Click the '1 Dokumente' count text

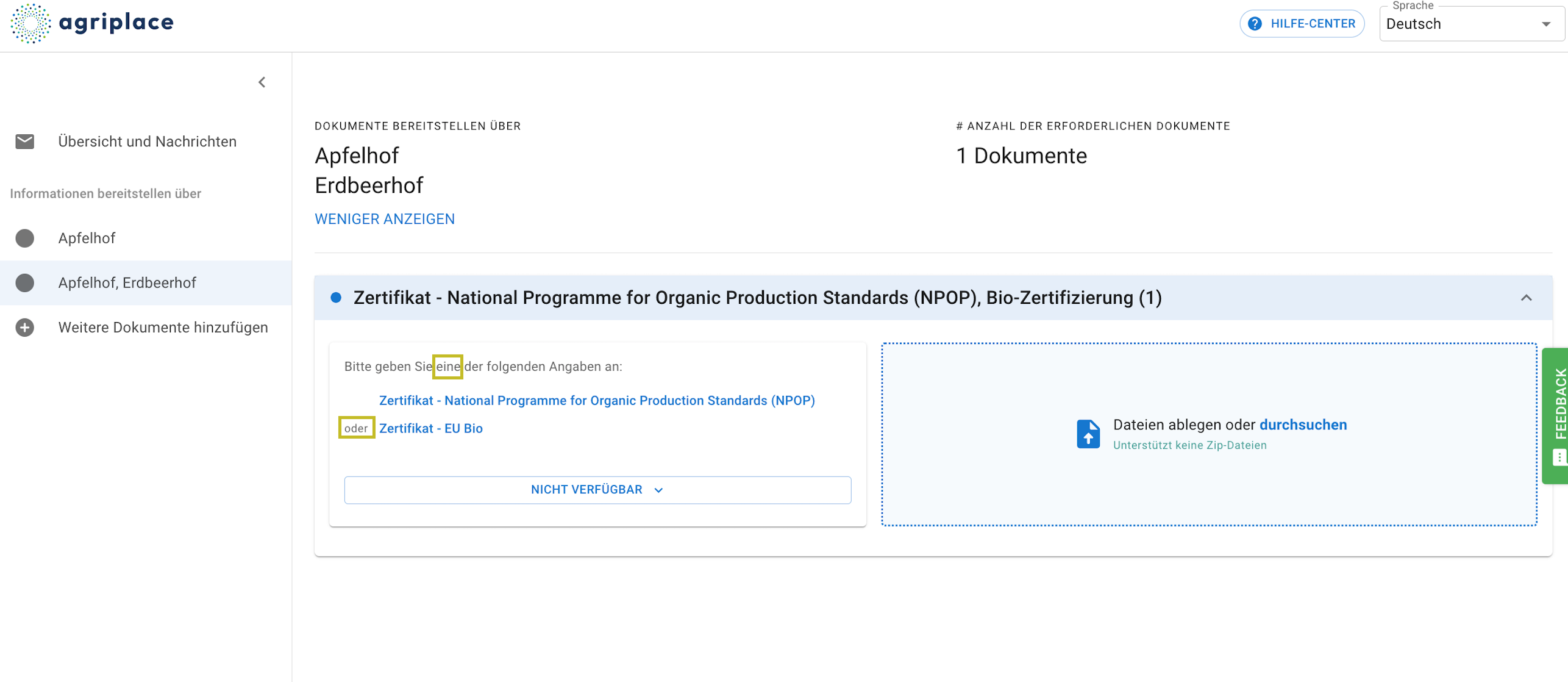point(1022,156)
